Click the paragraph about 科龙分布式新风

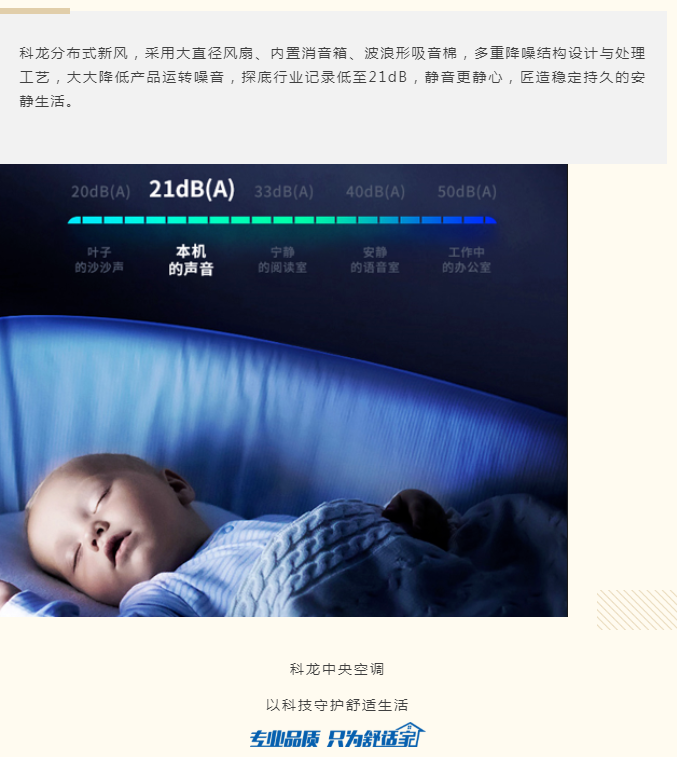(332, 77)
